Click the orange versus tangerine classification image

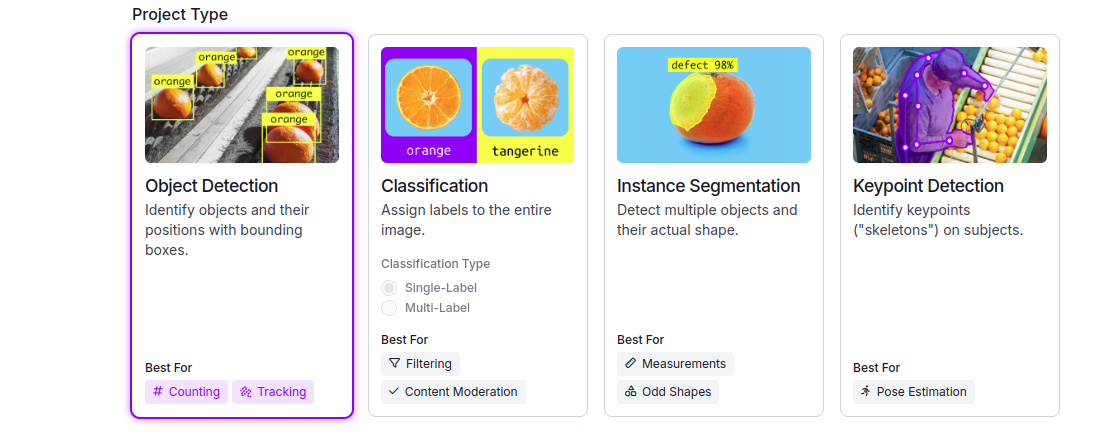click(x=477, y=105)
